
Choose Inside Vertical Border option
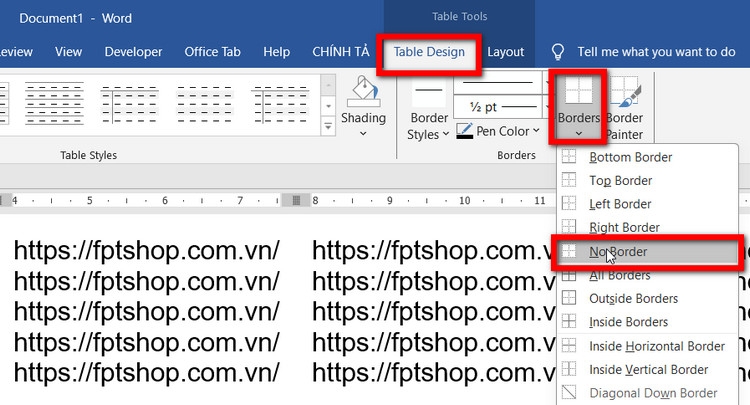(x=648, y=369)
